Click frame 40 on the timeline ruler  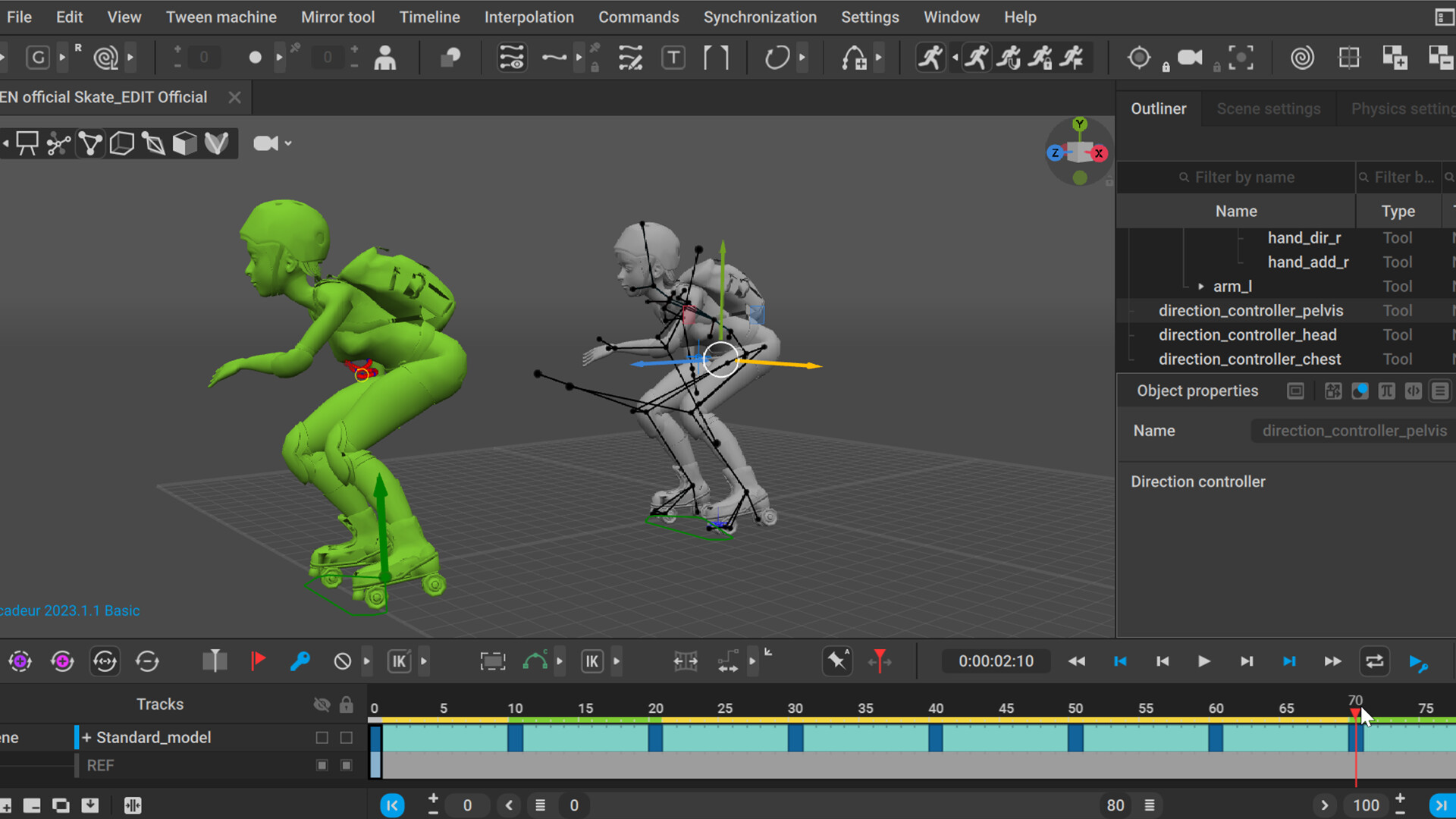click(936, 708)
